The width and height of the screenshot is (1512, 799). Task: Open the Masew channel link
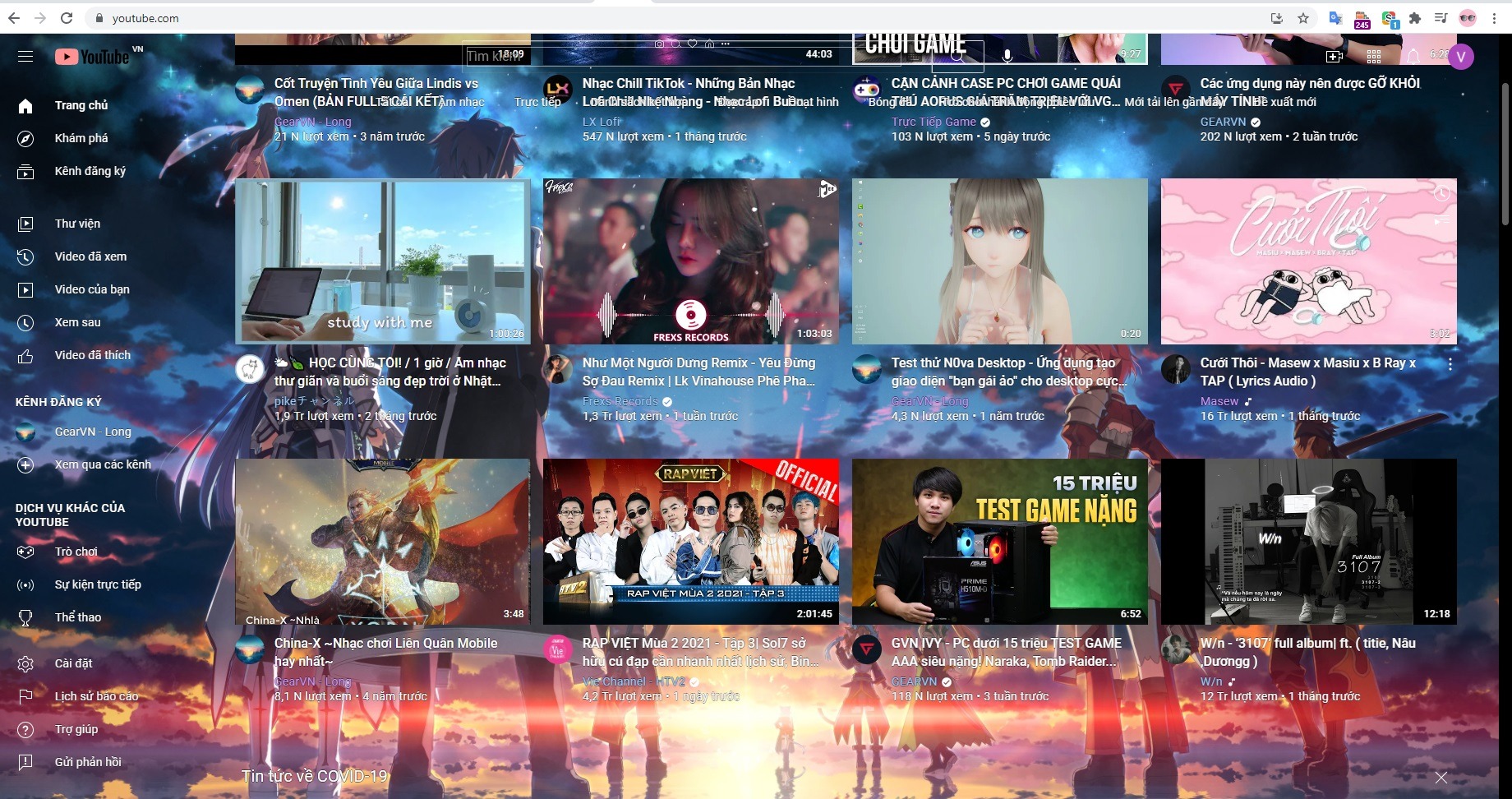click(1219, 401)
